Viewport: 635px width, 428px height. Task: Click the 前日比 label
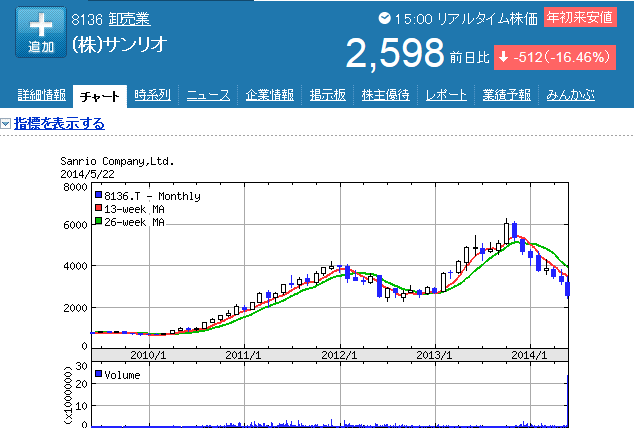[469, 58]
